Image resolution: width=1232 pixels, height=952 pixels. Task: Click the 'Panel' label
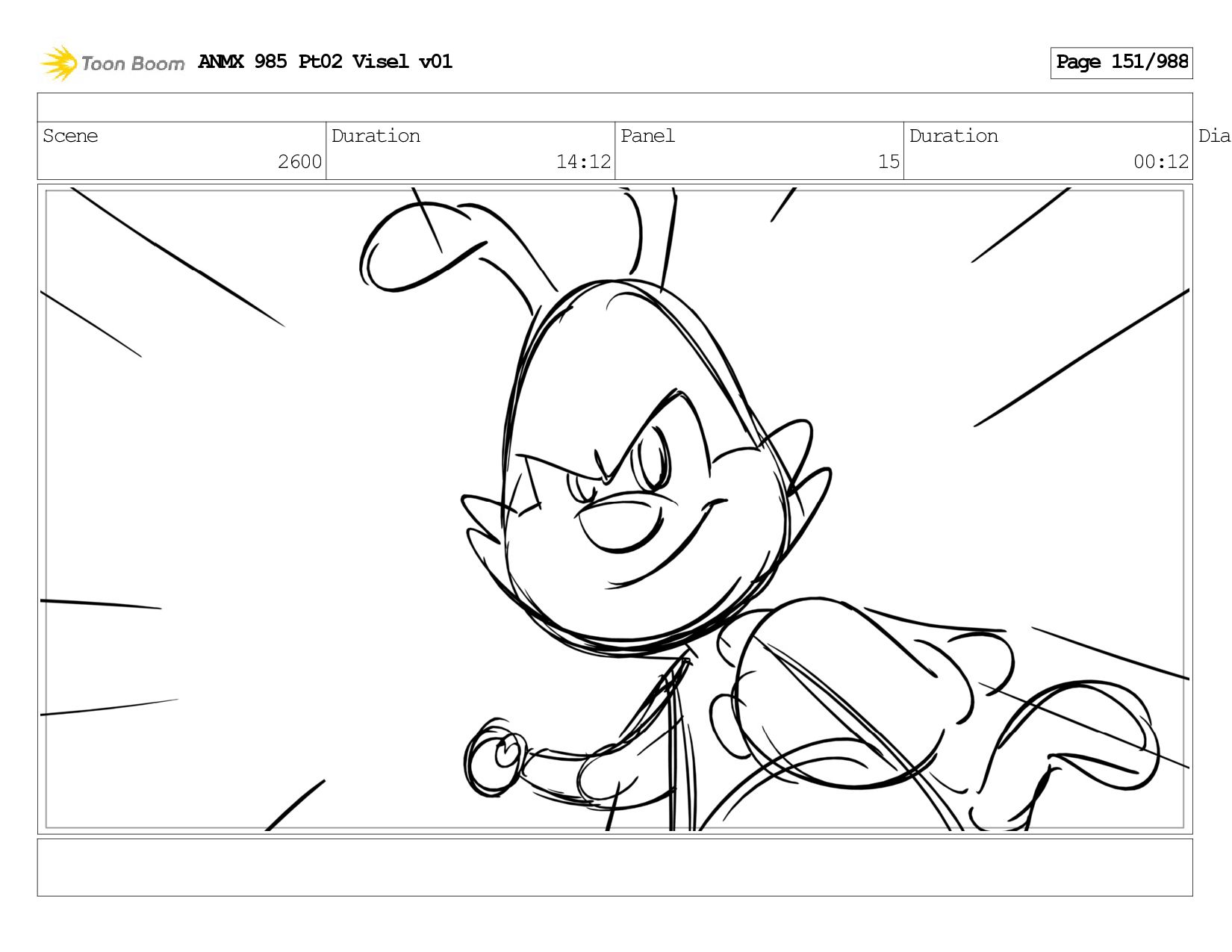(x=647, y=136)
